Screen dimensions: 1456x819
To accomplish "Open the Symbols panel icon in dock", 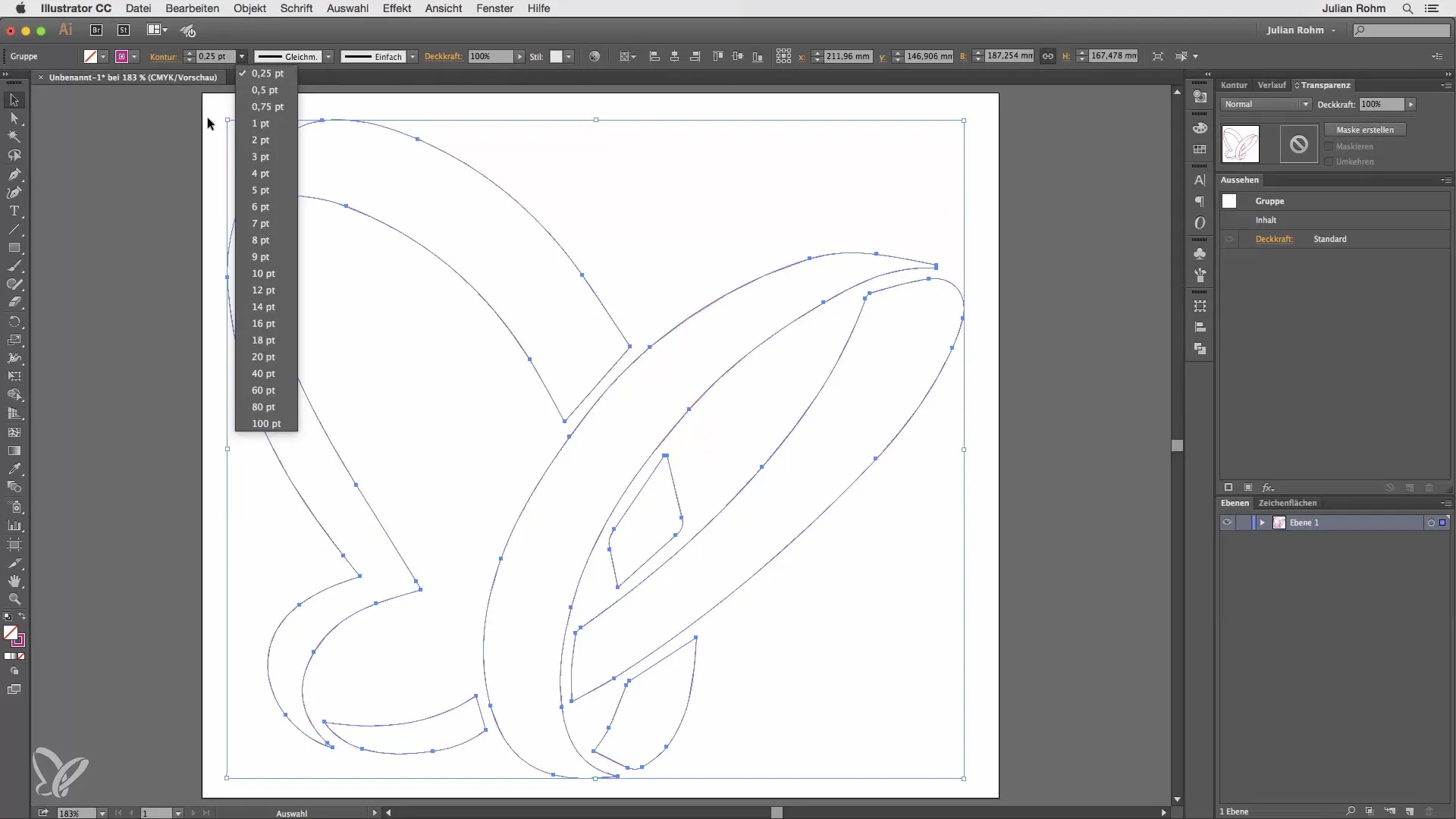I will (x=1200, y=253).
